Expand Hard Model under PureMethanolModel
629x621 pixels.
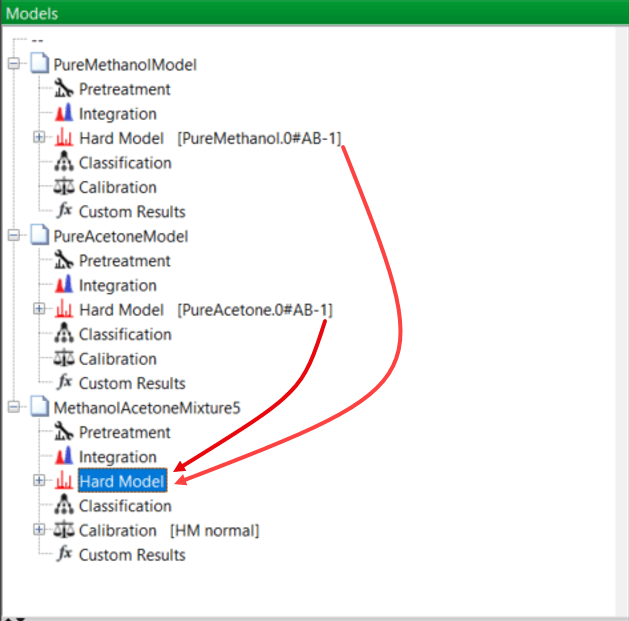tap(39, 138)
